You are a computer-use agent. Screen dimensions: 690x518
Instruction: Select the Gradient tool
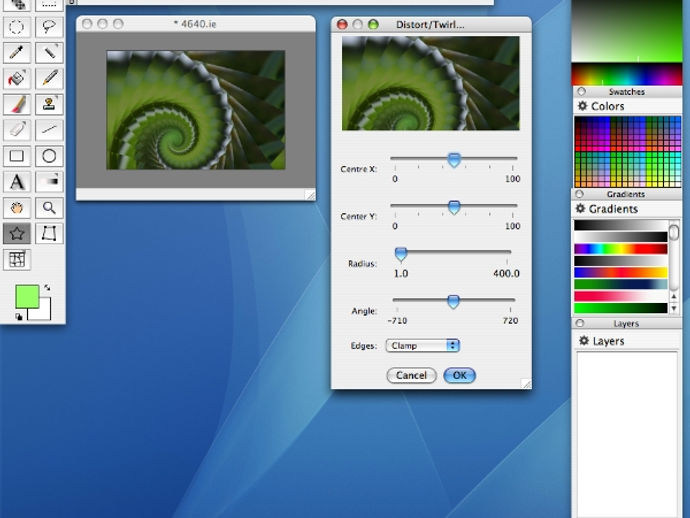pos(49,182)
